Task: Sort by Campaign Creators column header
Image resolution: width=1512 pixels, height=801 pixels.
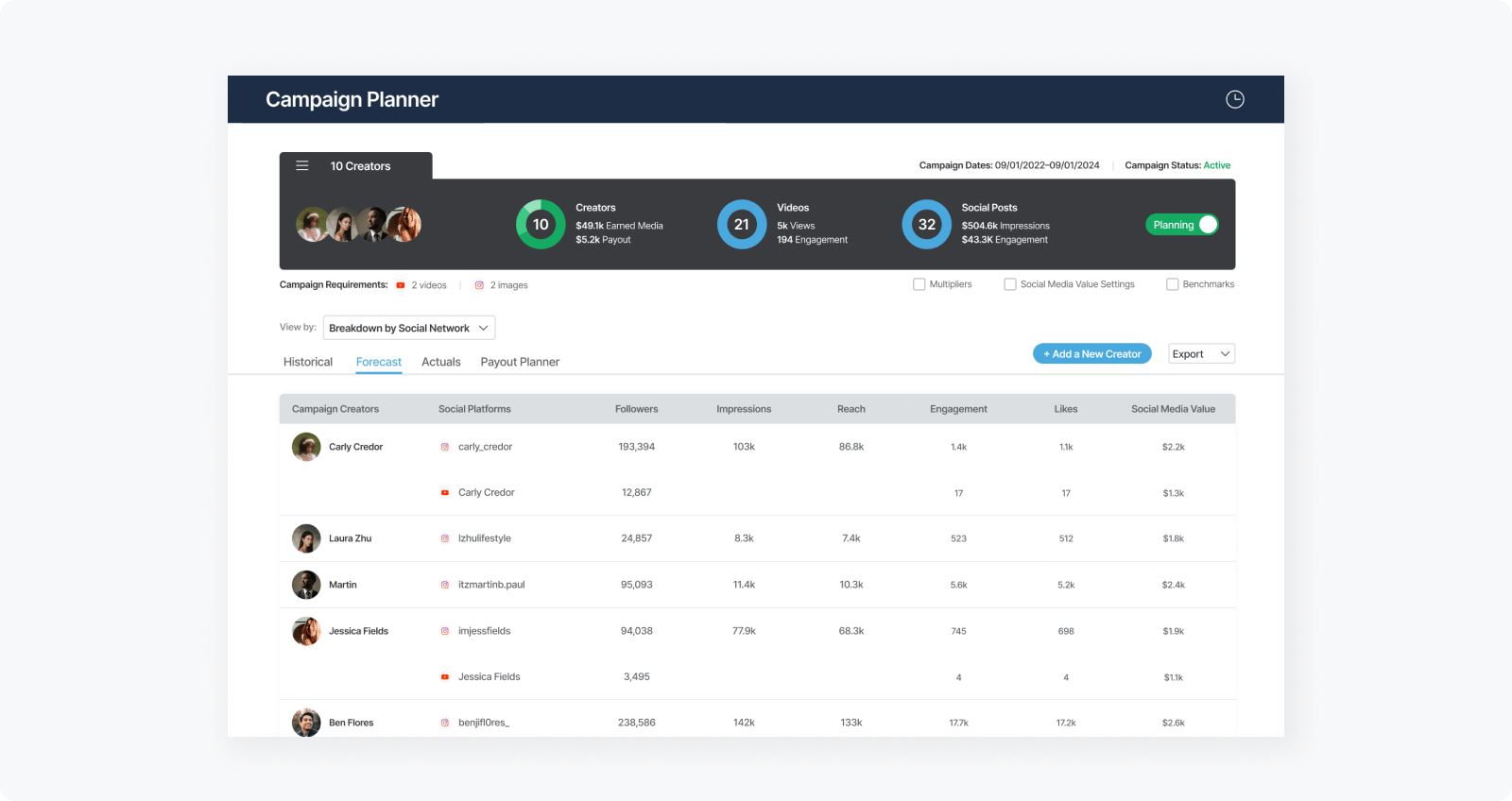Action: coord(335,409)
